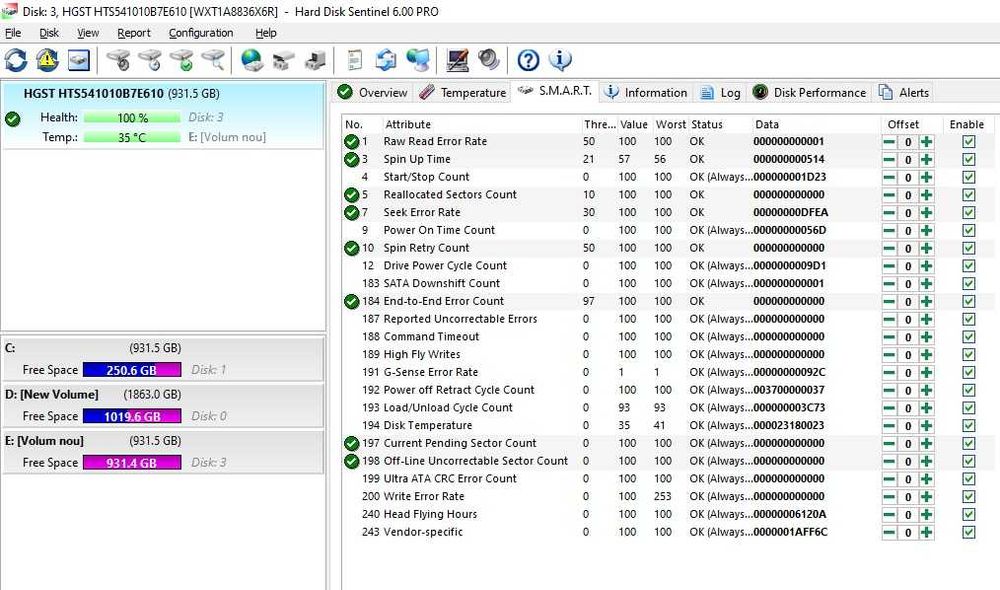The image size is (1000, 590).
Task: Click the green health check icon beside HGST disk
Action: (x=13, y=119)
